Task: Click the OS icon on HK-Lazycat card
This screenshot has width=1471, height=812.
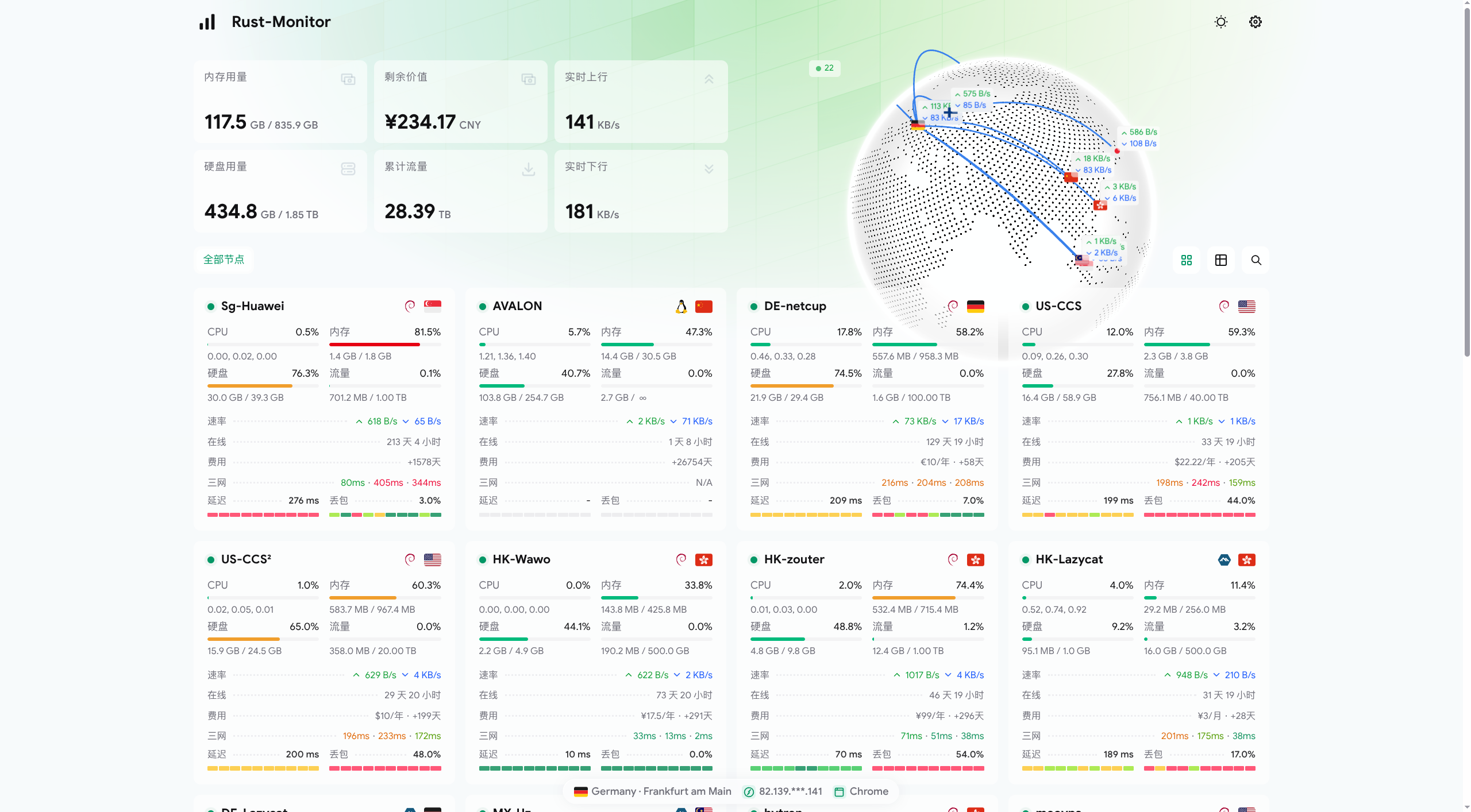Action: click(x=1224, y=560)
